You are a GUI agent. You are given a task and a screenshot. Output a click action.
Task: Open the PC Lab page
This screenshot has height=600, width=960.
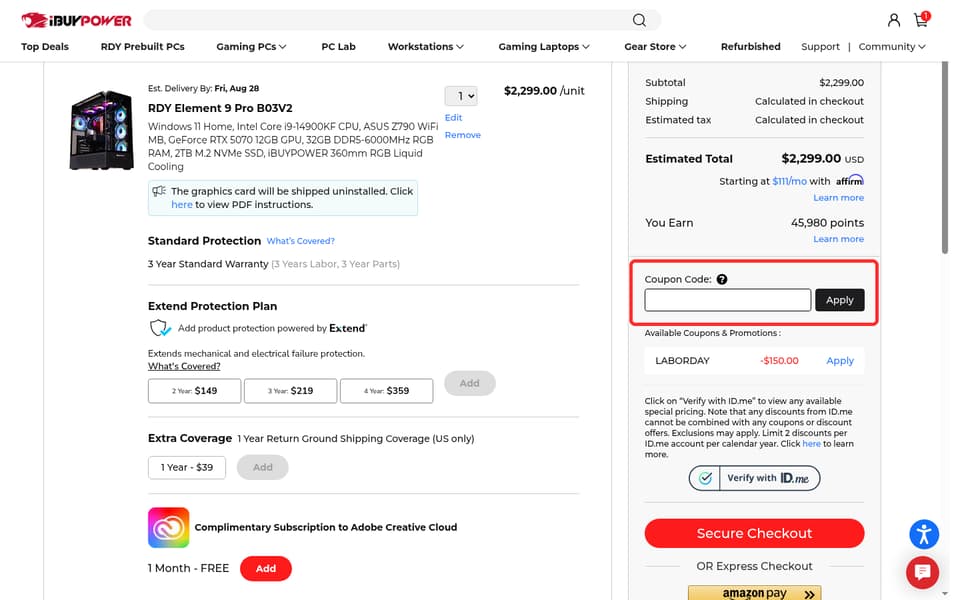339,47
